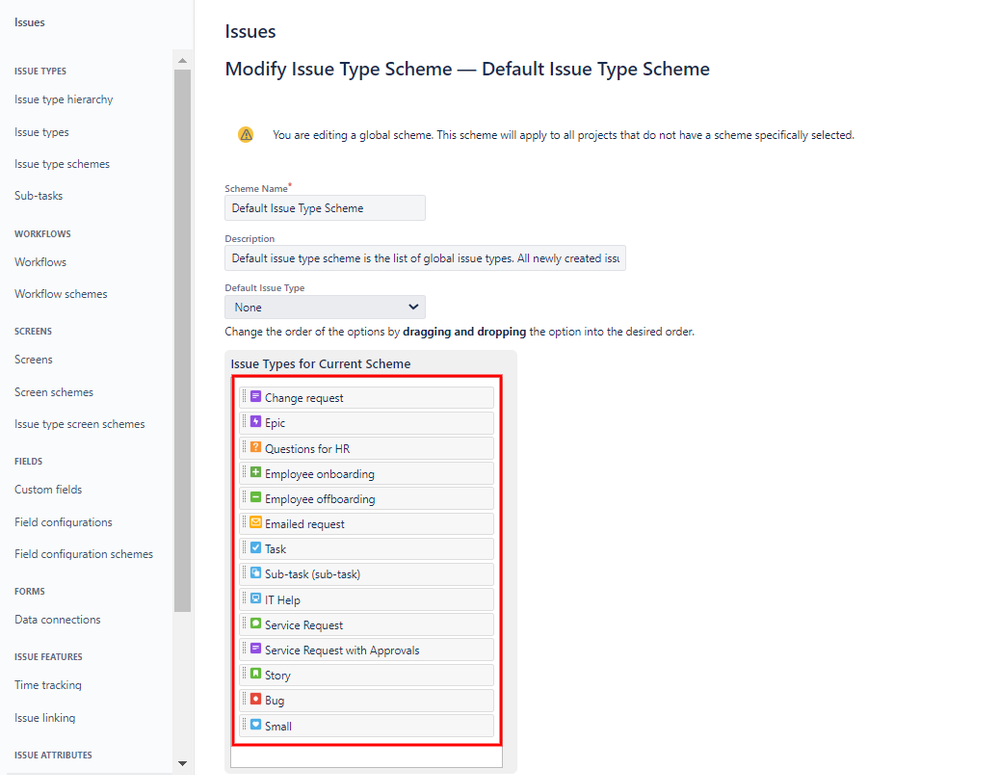The width and height of the screenshot is (999, 775).
Task: Click the Sub-task issue type icon
Action: tap(255, 572)
